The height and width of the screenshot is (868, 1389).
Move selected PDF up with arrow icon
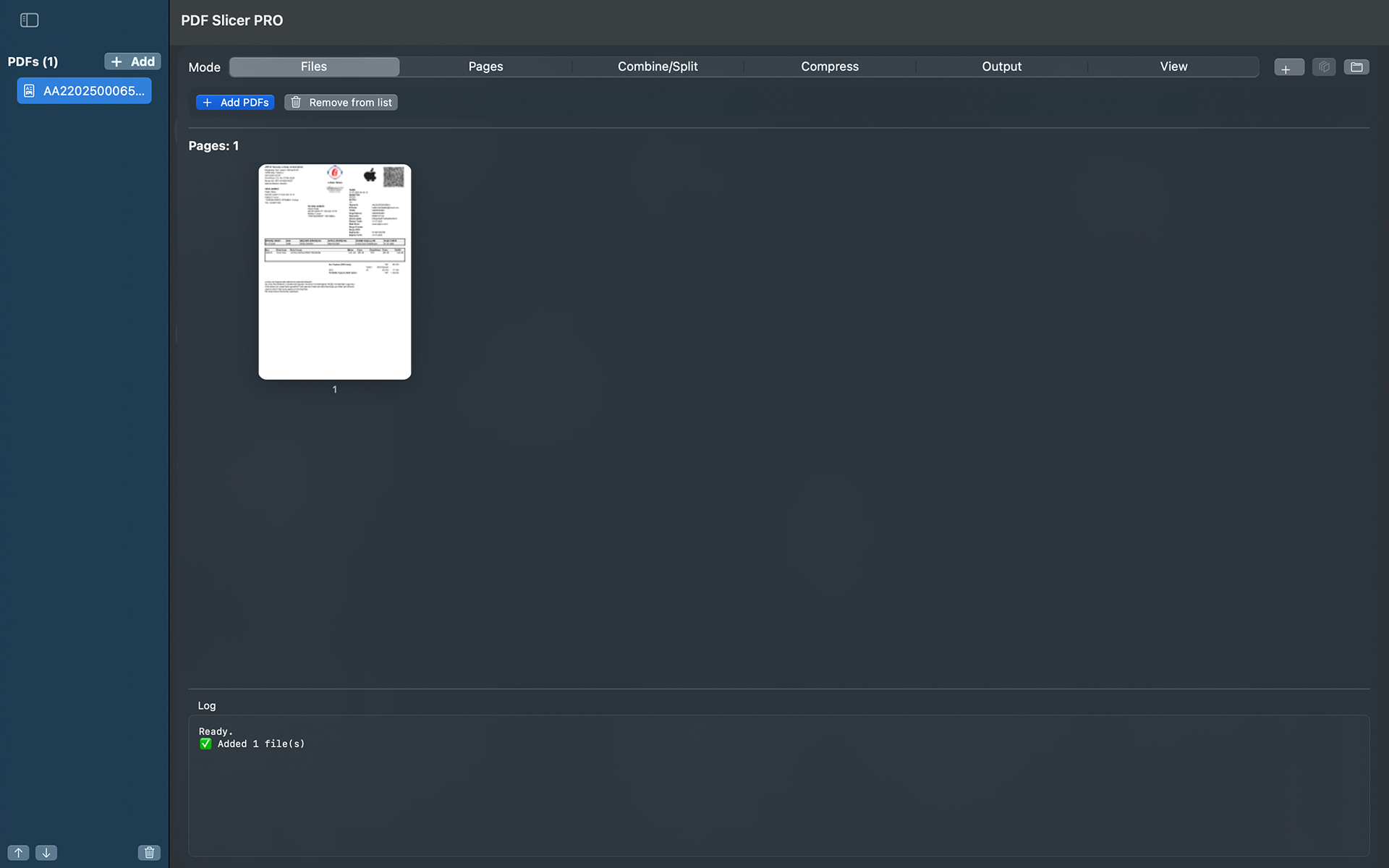[19, 853]
